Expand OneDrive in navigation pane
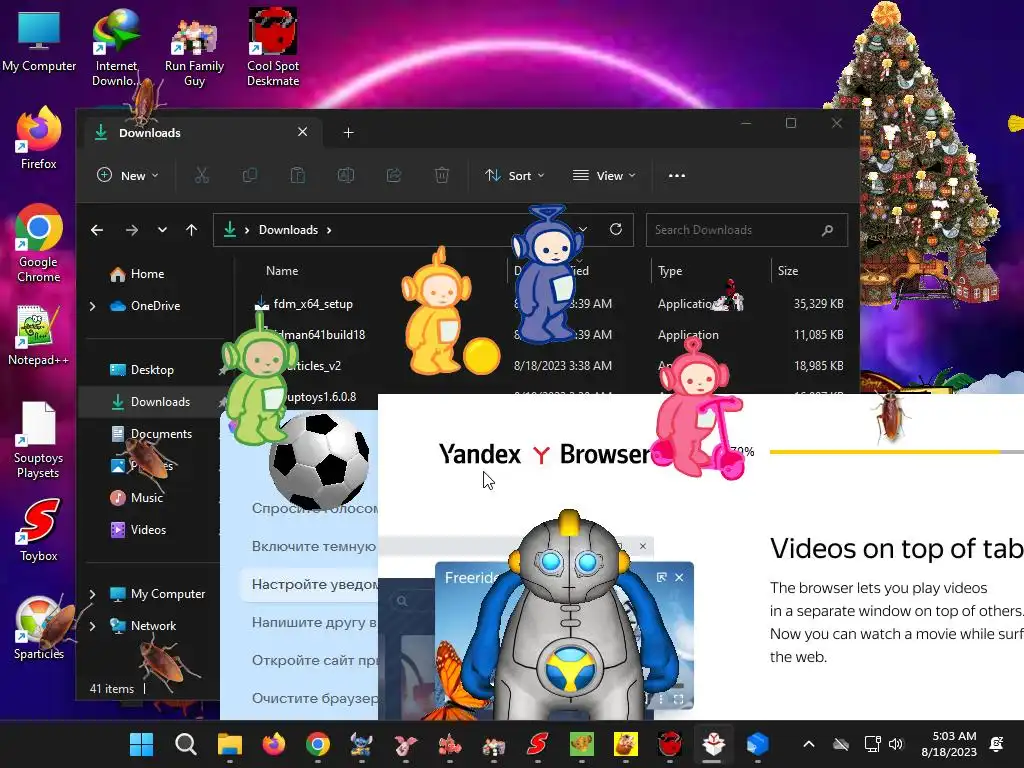This screenshot has height=768, width=1024. coord(92,306)
